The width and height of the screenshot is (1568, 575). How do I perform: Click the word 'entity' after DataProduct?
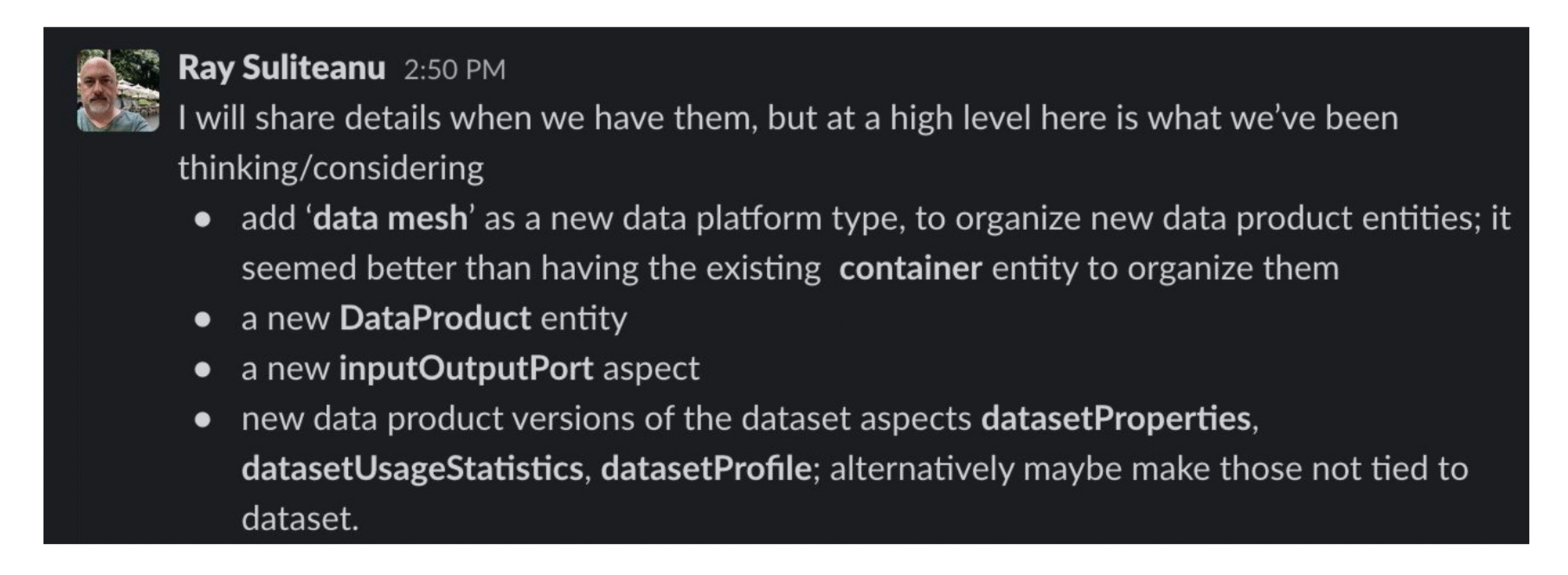click(584, 319)
